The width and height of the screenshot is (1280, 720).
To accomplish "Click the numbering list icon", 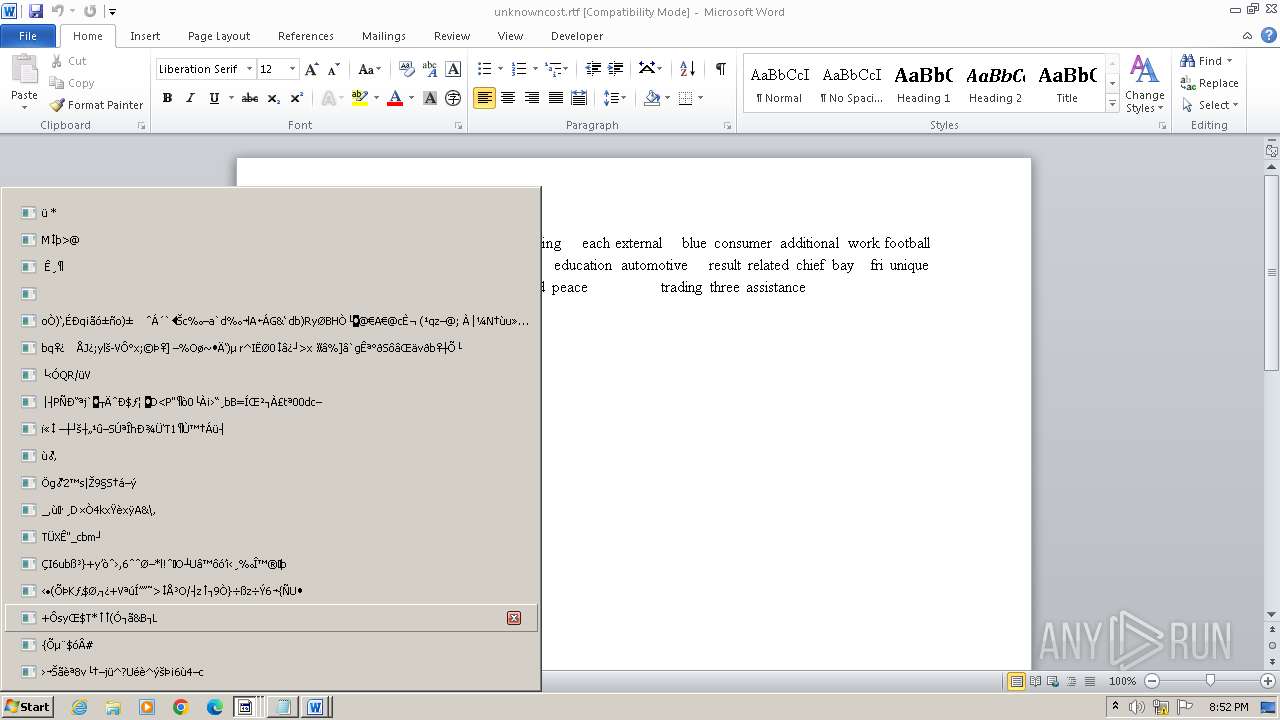I will click(x=518, y=69).
